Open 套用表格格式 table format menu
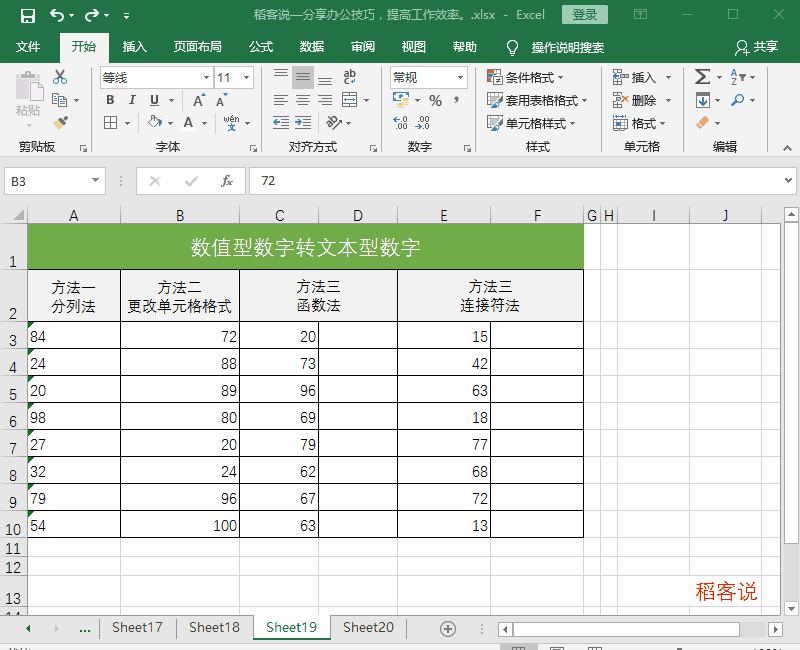The image size is (800, 650). point(537,101)
